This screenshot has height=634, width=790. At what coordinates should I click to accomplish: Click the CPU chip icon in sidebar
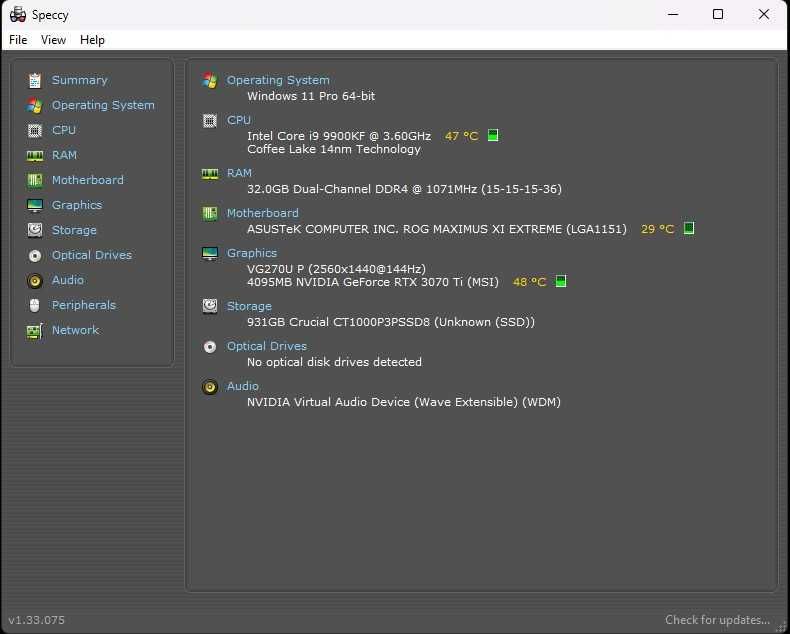pos(35,131)
